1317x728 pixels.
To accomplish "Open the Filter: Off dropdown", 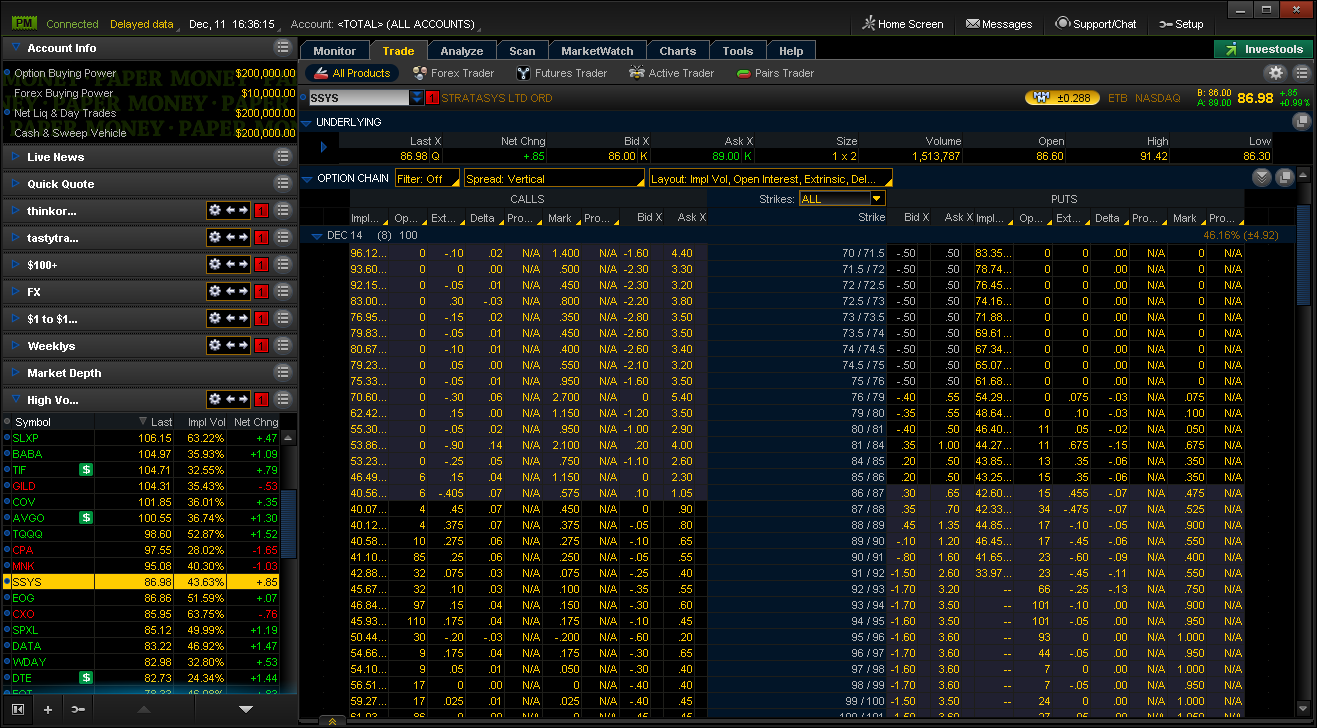I will [427, 179].
